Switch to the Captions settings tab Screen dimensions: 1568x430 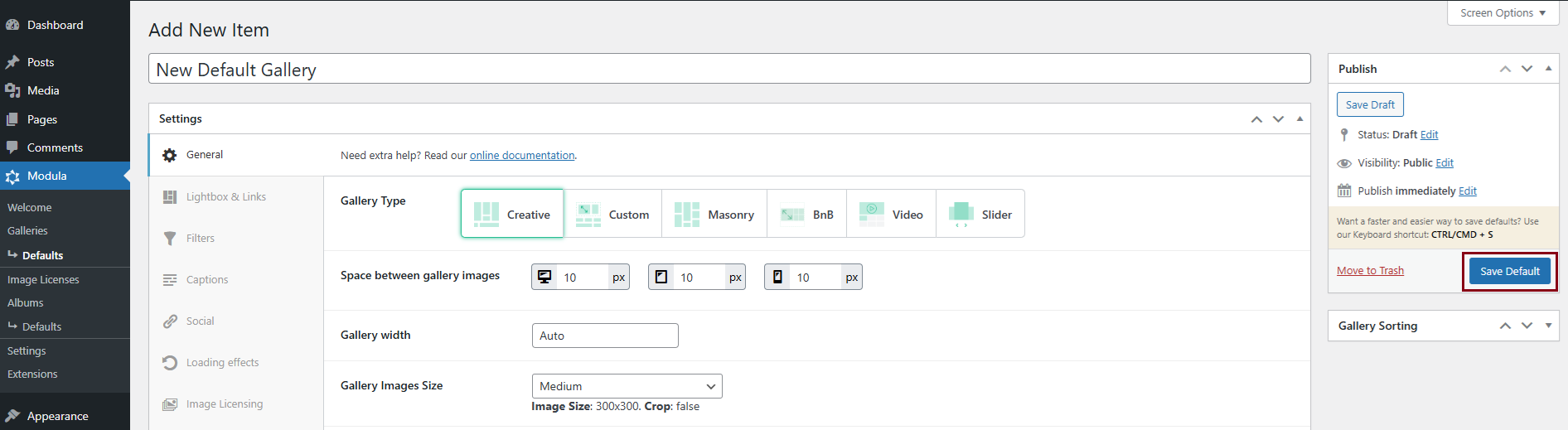point(206,279)
